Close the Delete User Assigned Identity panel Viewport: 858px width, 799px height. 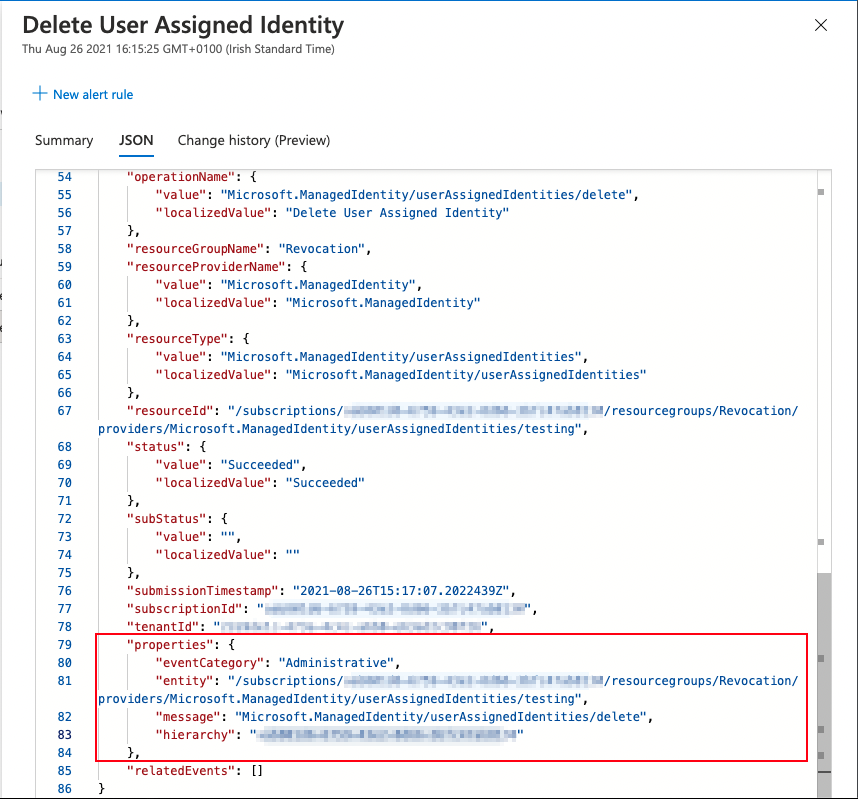(820, 25)
